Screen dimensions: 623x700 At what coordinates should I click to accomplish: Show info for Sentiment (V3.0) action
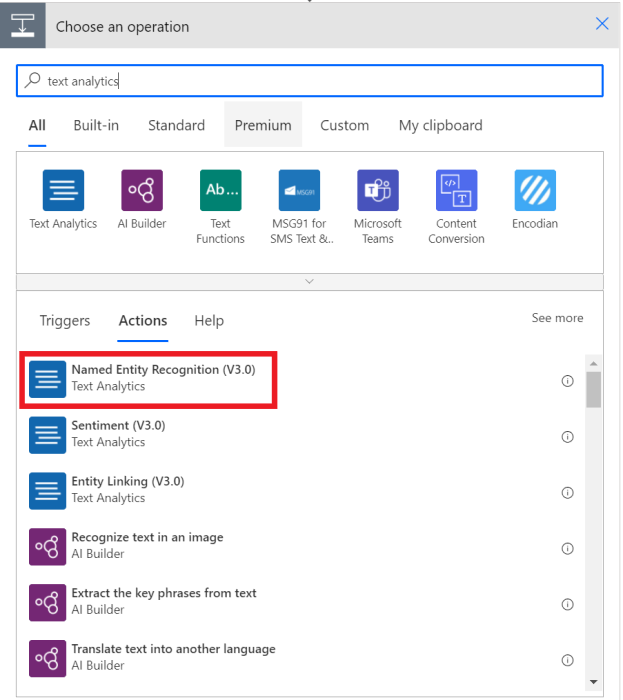point(567,437)
